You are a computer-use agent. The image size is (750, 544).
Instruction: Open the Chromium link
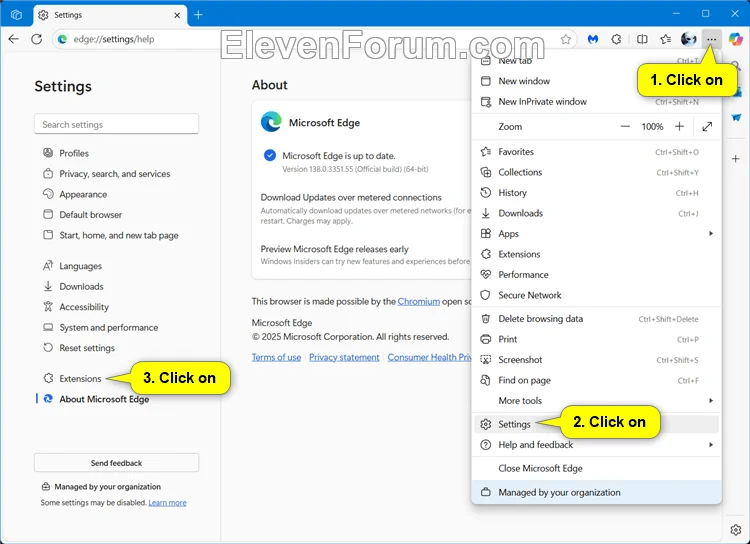pyautogui.click(x=419, y=301)
